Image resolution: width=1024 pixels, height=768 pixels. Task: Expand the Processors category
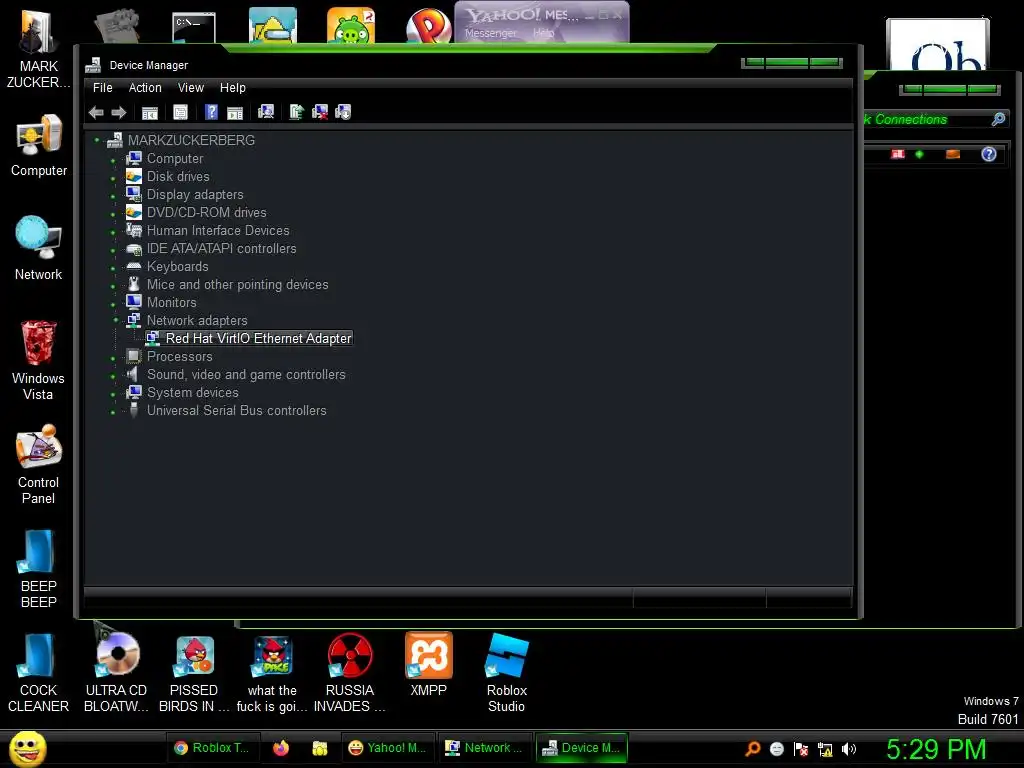click(113, 358)
